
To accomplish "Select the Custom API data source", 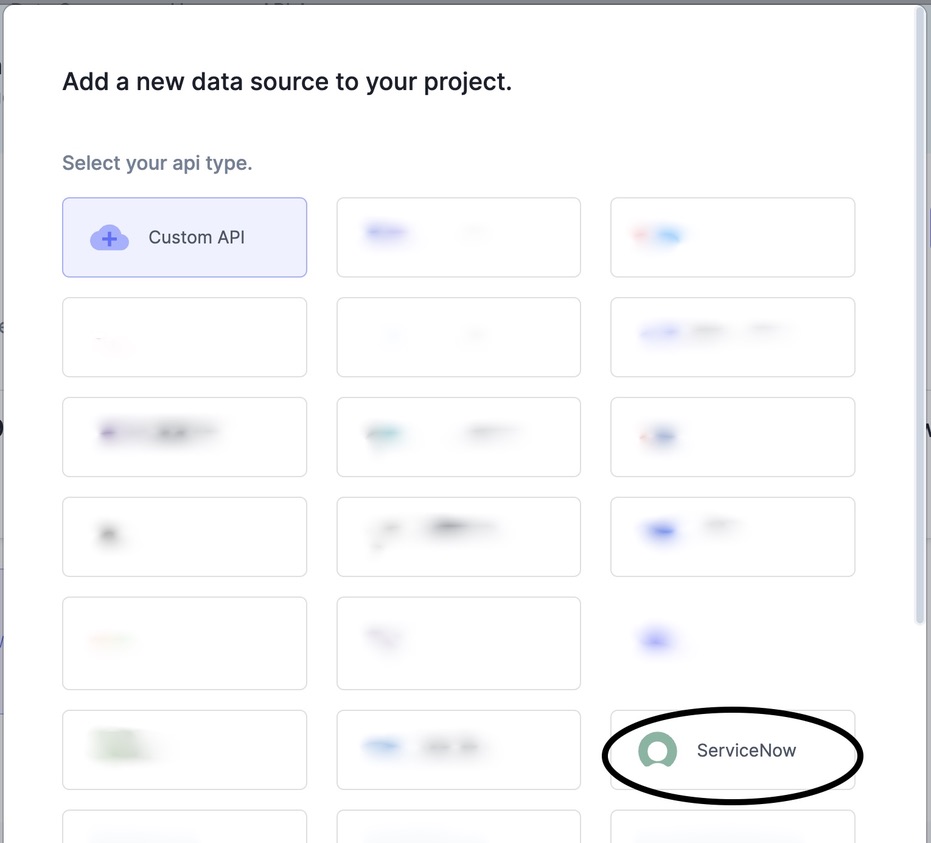I will [184, 238].
